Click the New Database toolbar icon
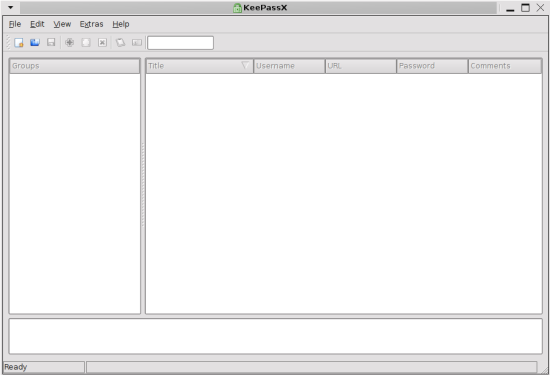This screenshot has height=375, width=550. [x=19, y=43]
